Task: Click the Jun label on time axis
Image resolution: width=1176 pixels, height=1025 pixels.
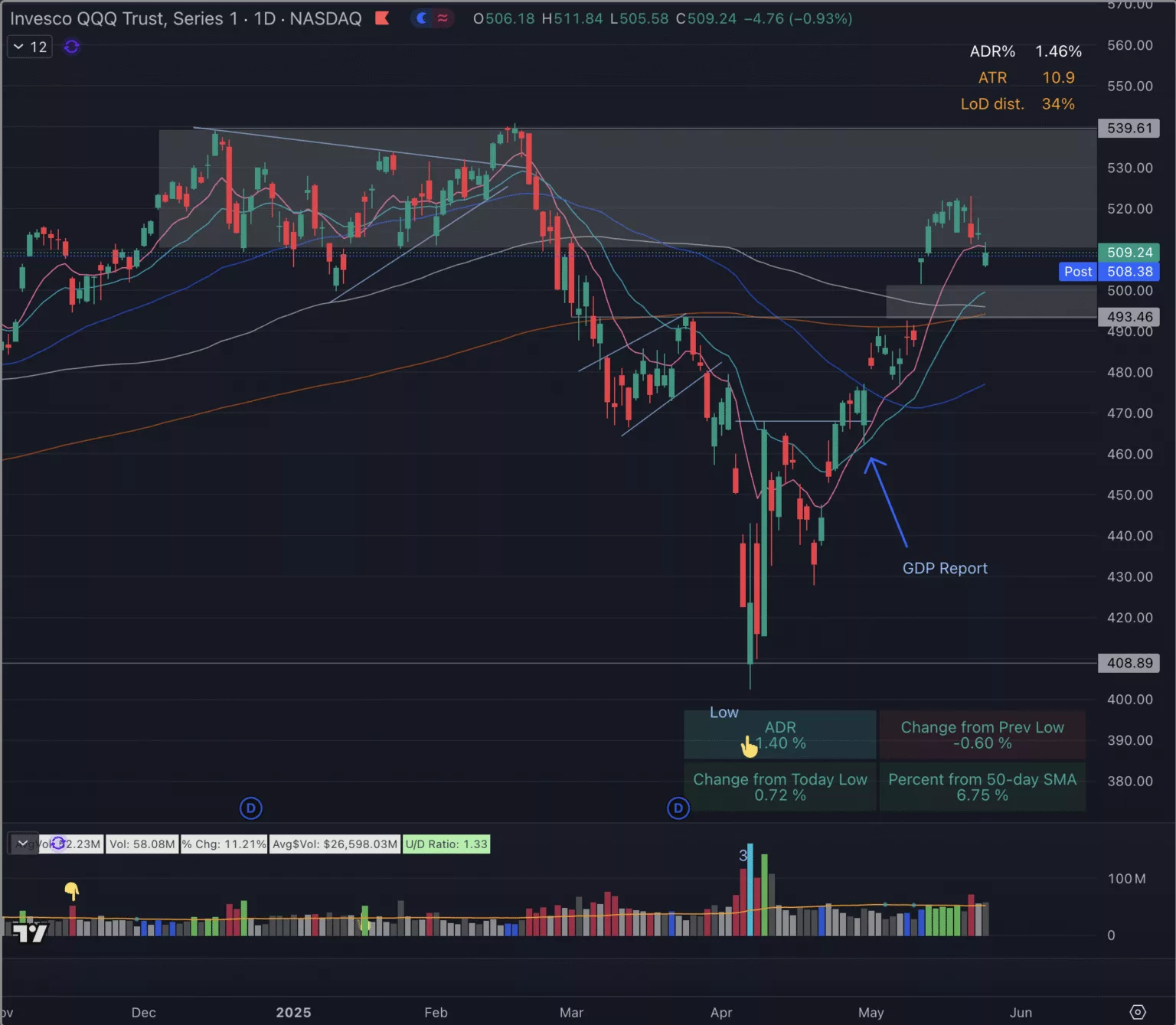Action: point(1021,1012)
